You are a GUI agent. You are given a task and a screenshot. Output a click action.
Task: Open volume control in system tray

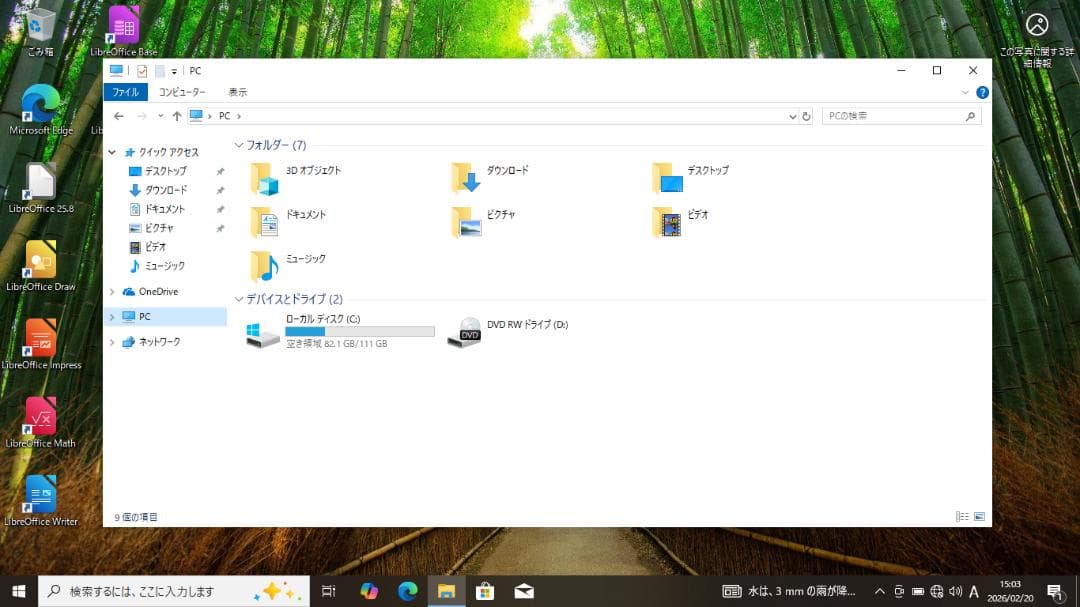click(x=955, y=591)
